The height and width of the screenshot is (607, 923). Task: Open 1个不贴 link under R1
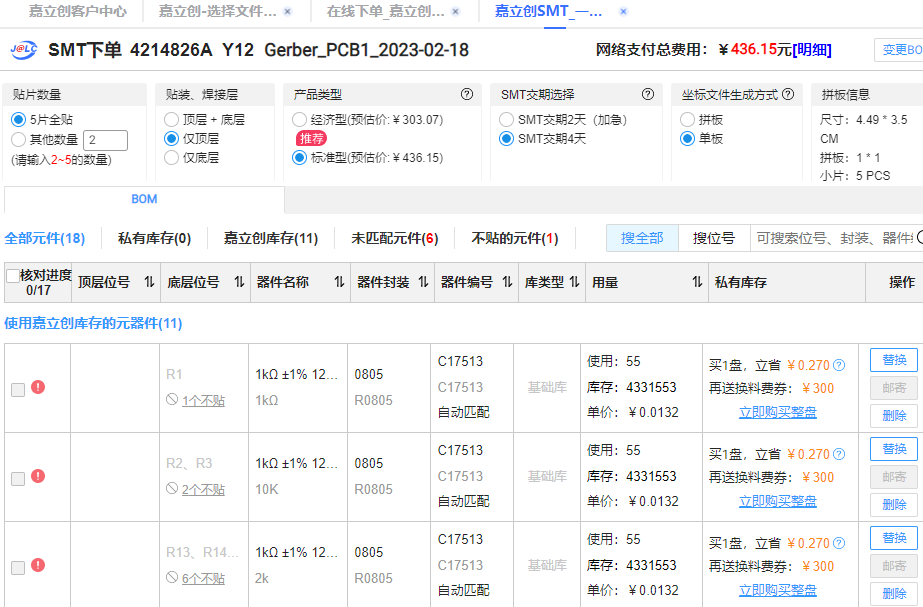tap(203, 400)
